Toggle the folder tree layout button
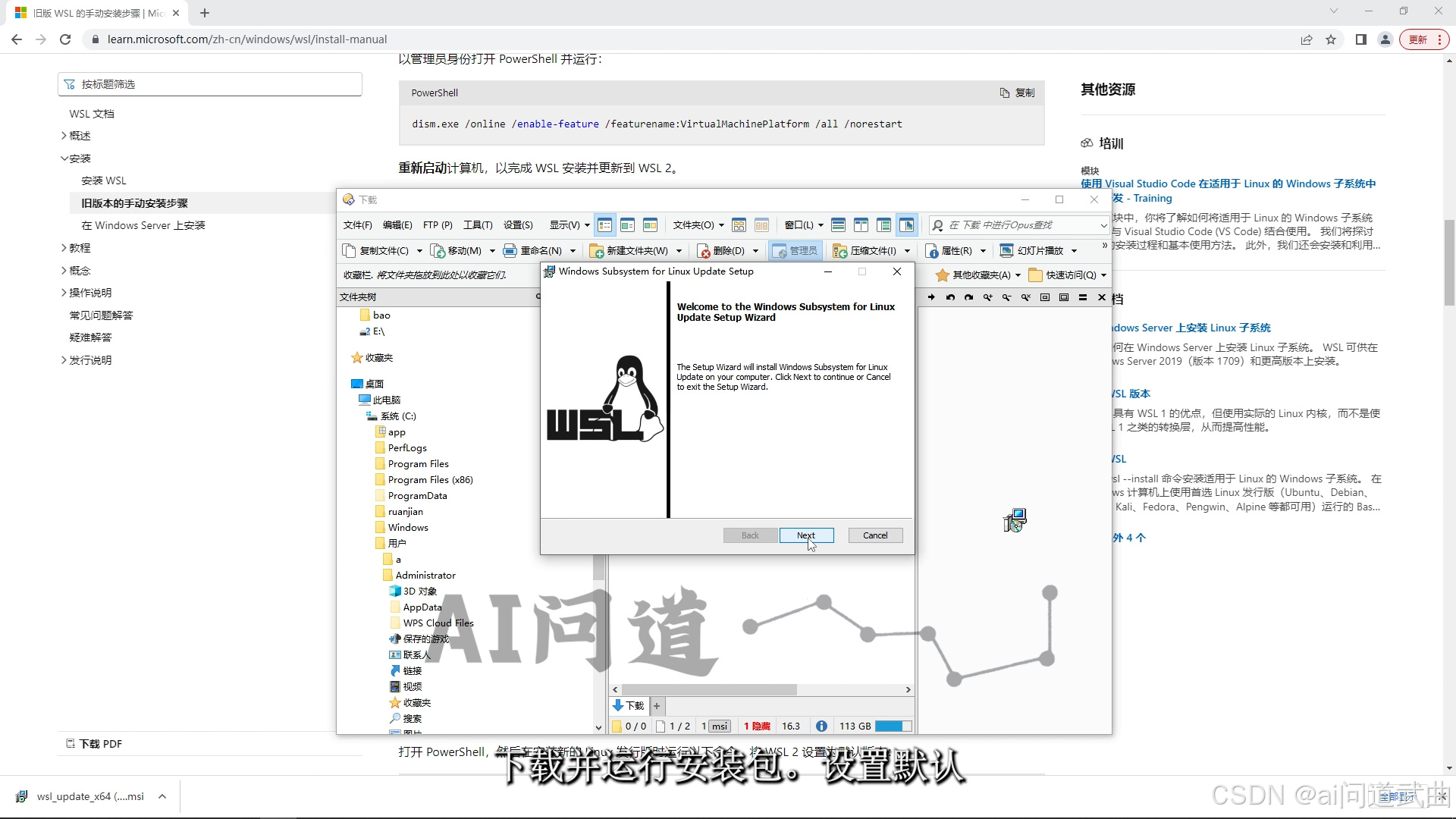The image size is (1456, 819). point(883,225)
